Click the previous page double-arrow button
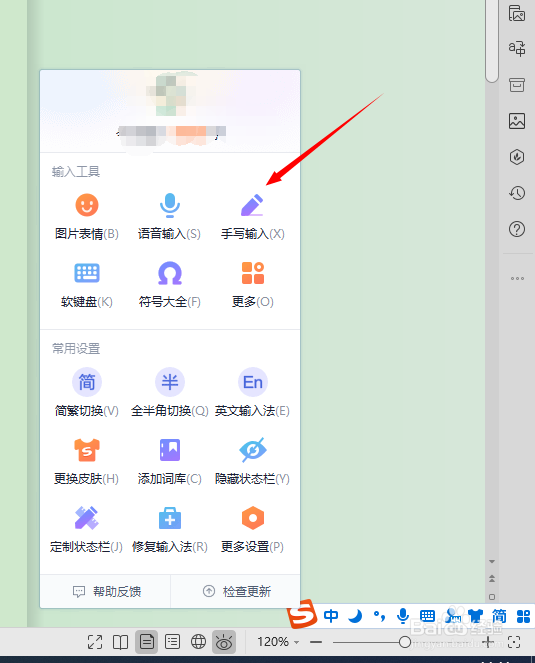 click(492, 578)
